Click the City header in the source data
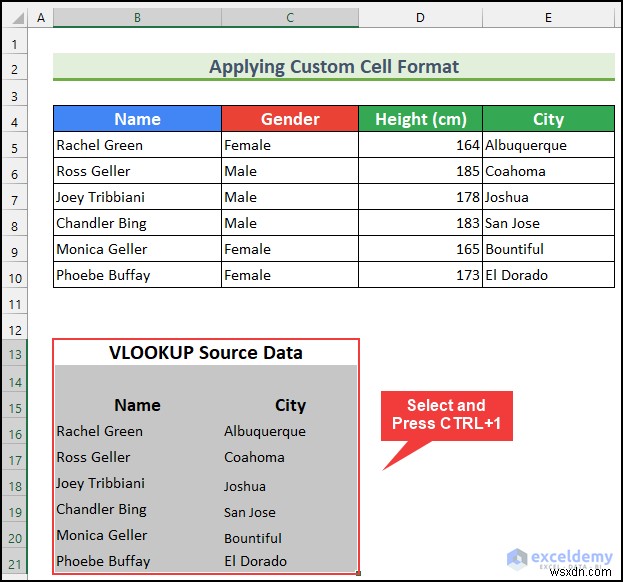 (290, 405)
